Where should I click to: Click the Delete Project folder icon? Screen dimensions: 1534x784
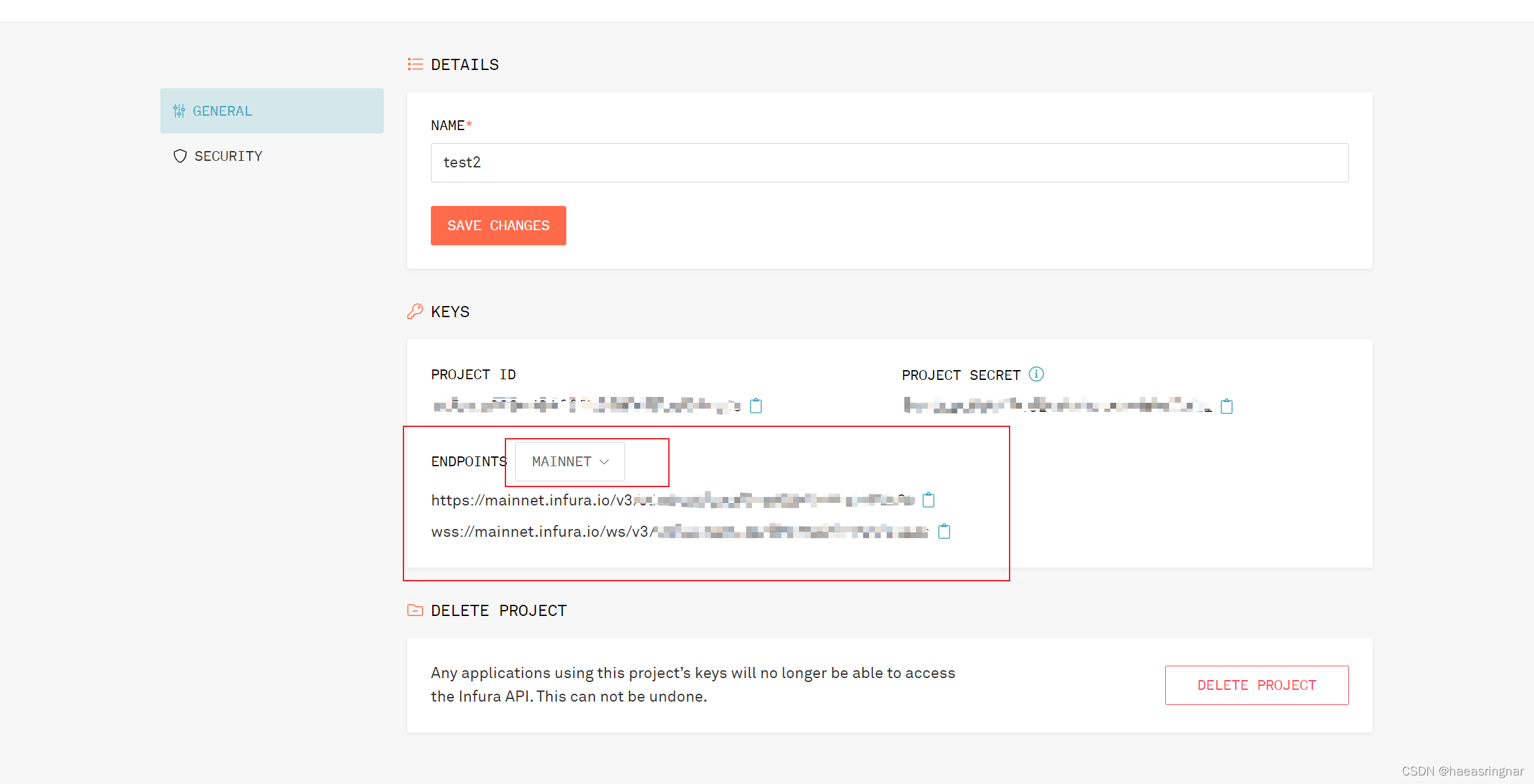[415, 610]
